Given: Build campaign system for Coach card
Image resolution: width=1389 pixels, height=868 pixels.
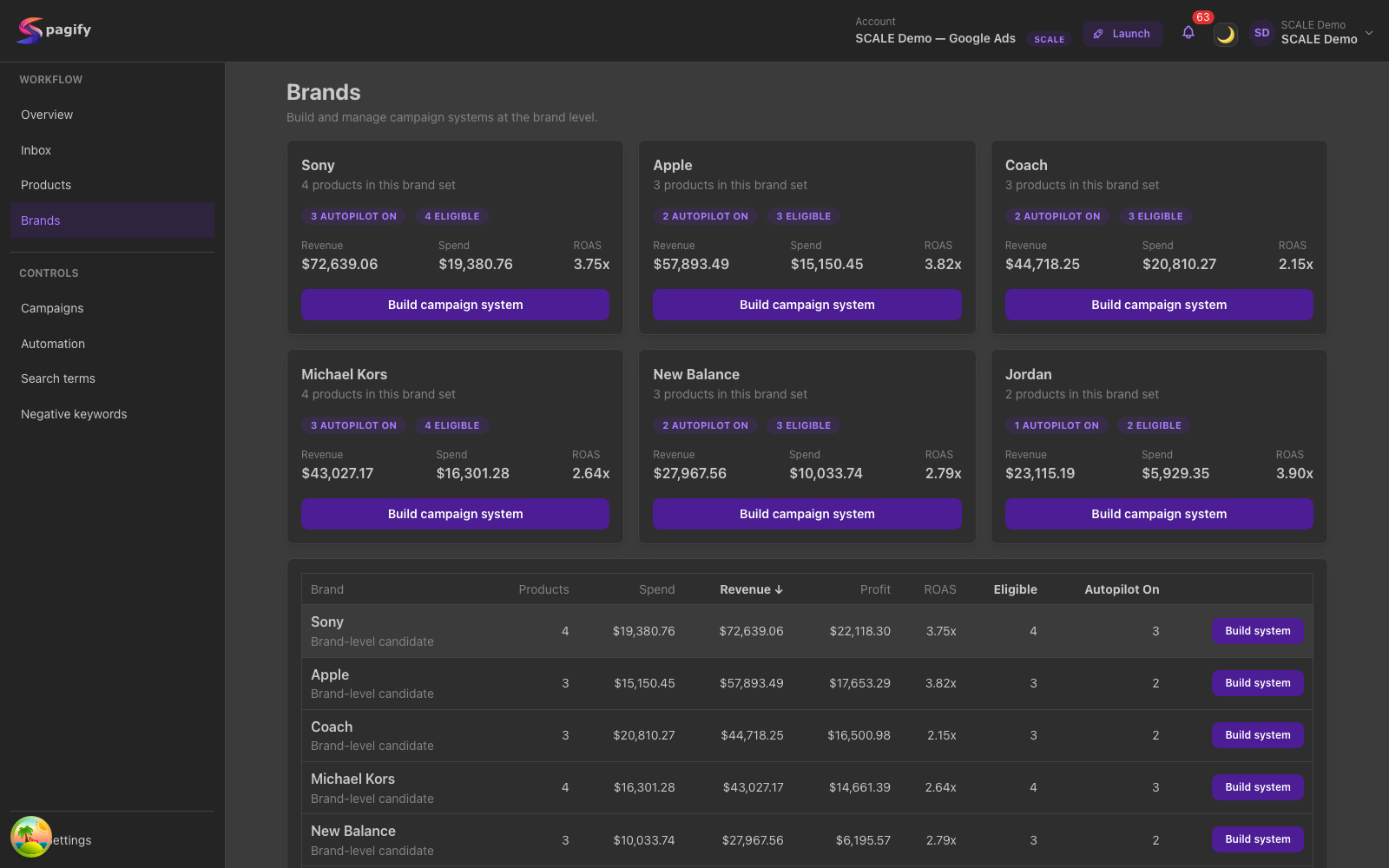Looking at the screenshot, I should 1159,305.
